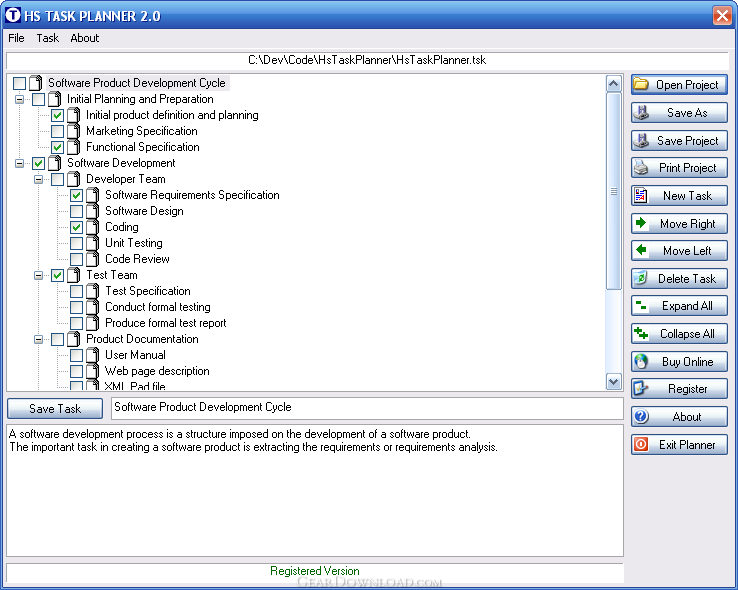Viewport: 738px width, 590px height.
Task: Select the Produce formal test report item
Action: pyautogui.click(x=166, y=323)
